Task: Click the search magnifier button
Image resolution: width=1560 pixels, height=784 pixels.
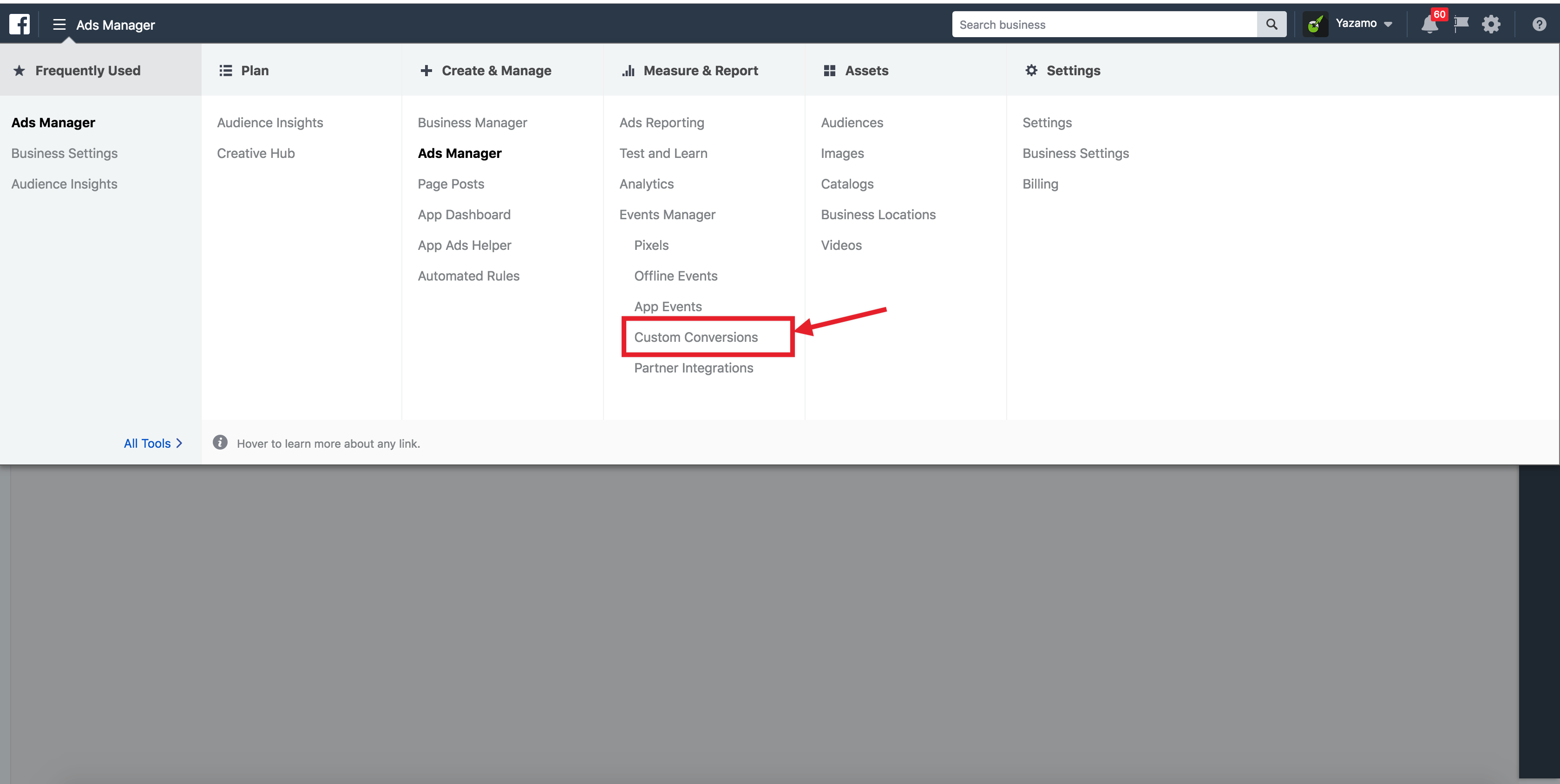Action: click(x=1271, y=24)
